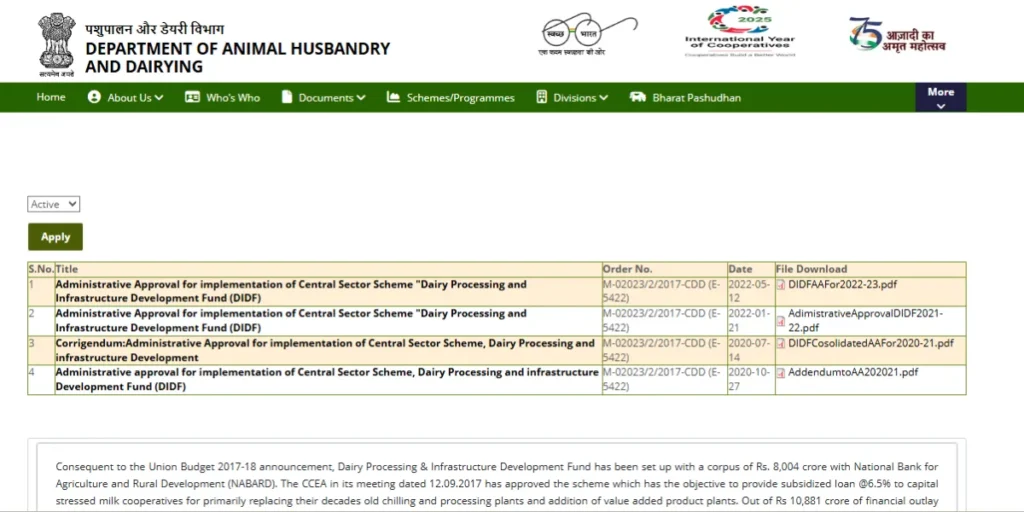
Task: Open the About Us menu label
Action: coord(129,98)
